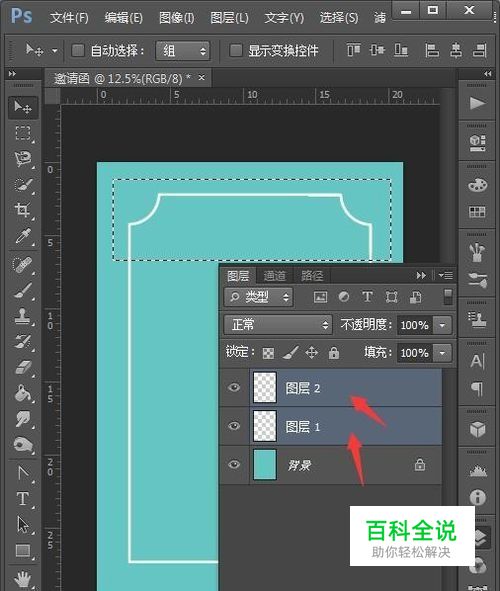Select the Eyedropper tool
Screen dimensions: 500x591
(23, 236)
